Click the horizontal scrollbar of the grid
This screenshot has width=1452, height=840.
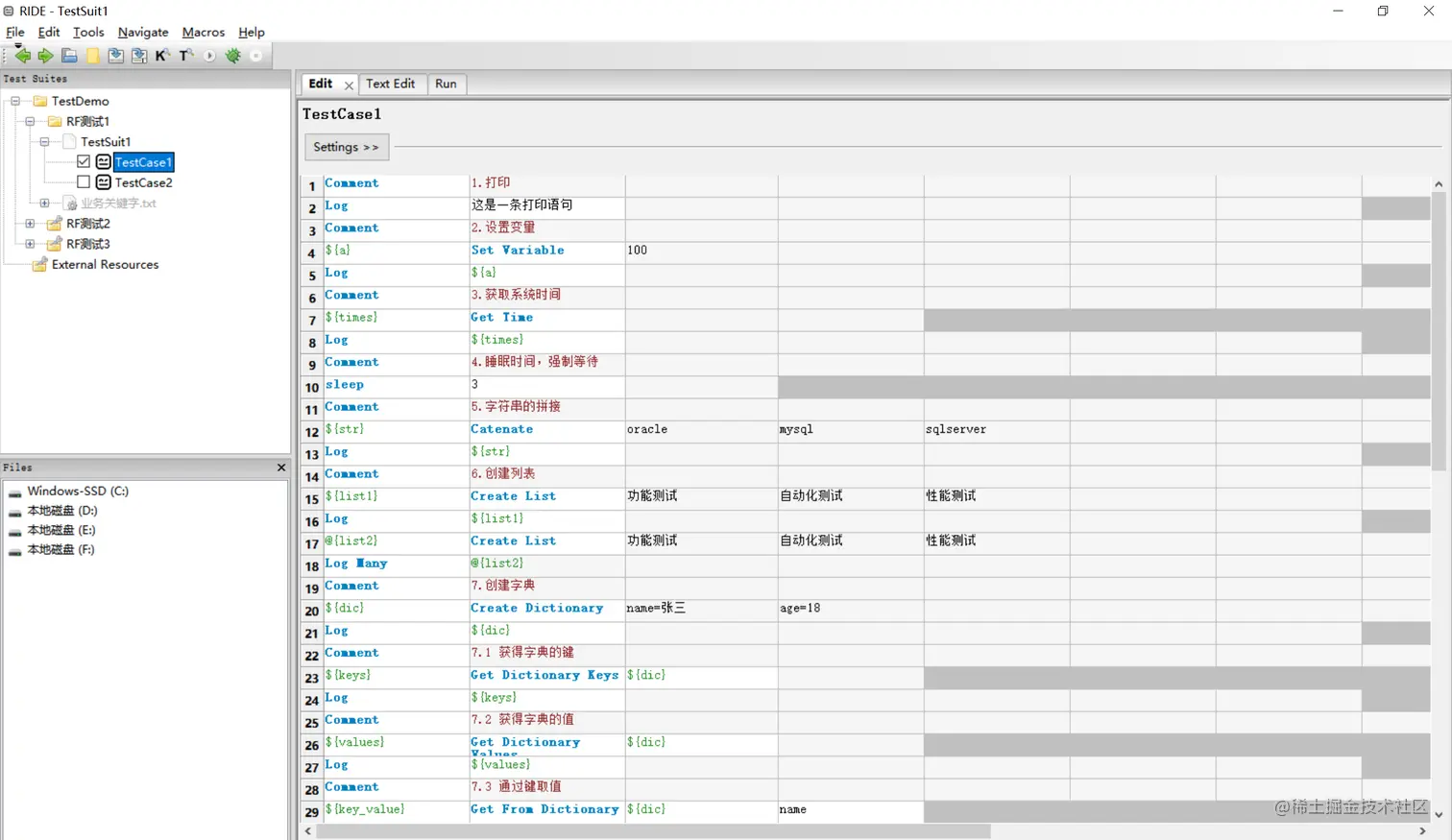pos(653,831)
